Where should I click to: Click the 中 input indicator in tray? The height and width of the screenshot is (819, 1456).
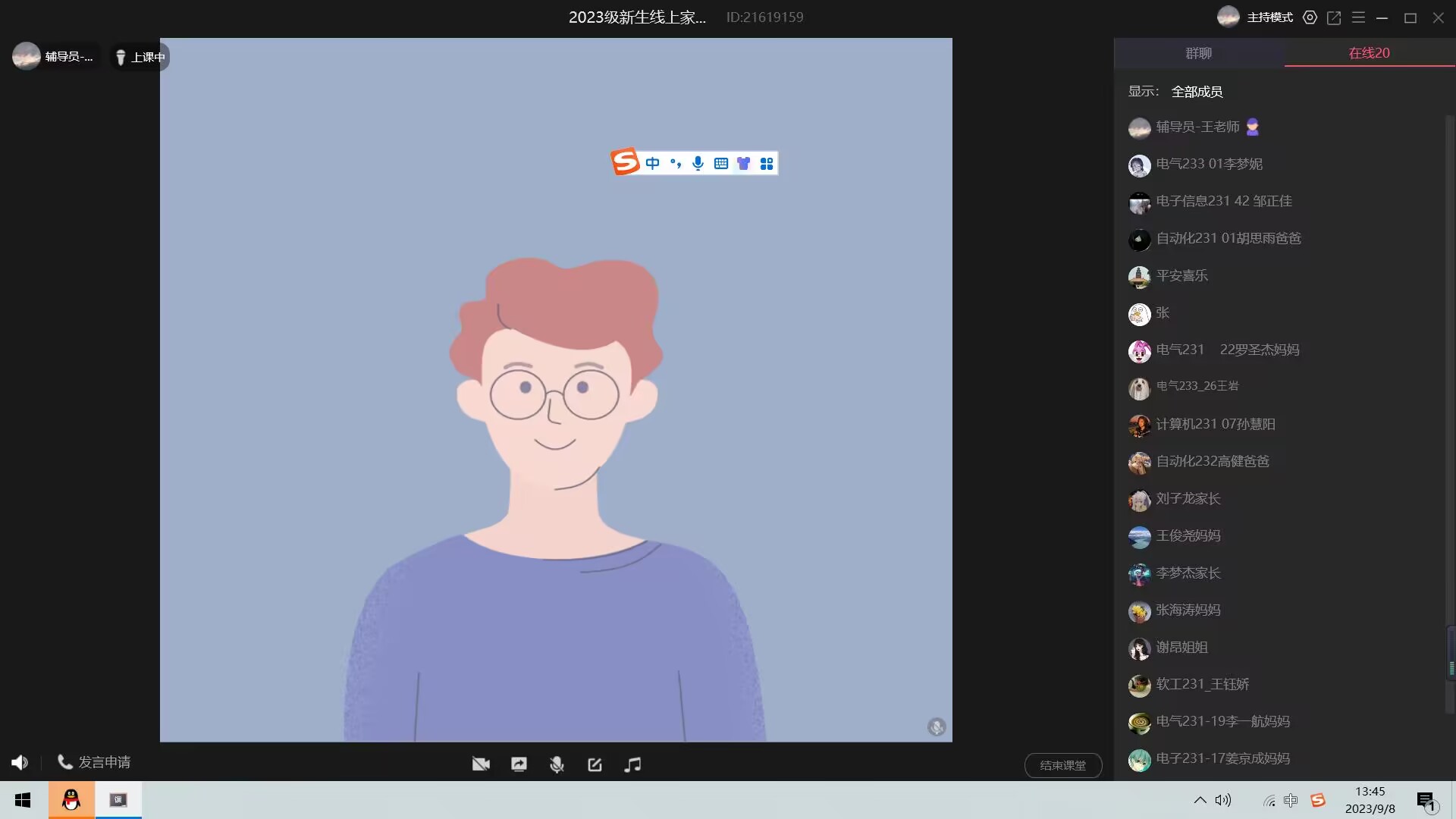(1291, 801)
